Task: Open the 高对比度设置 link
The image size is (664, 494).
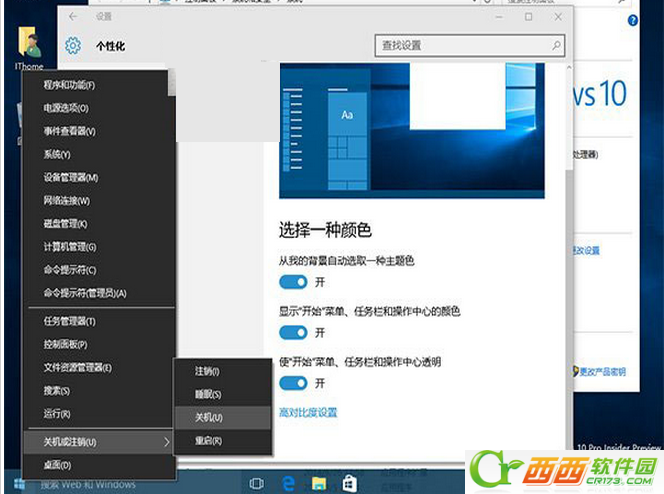Action: pyautogui.click(x=308, y=412)
